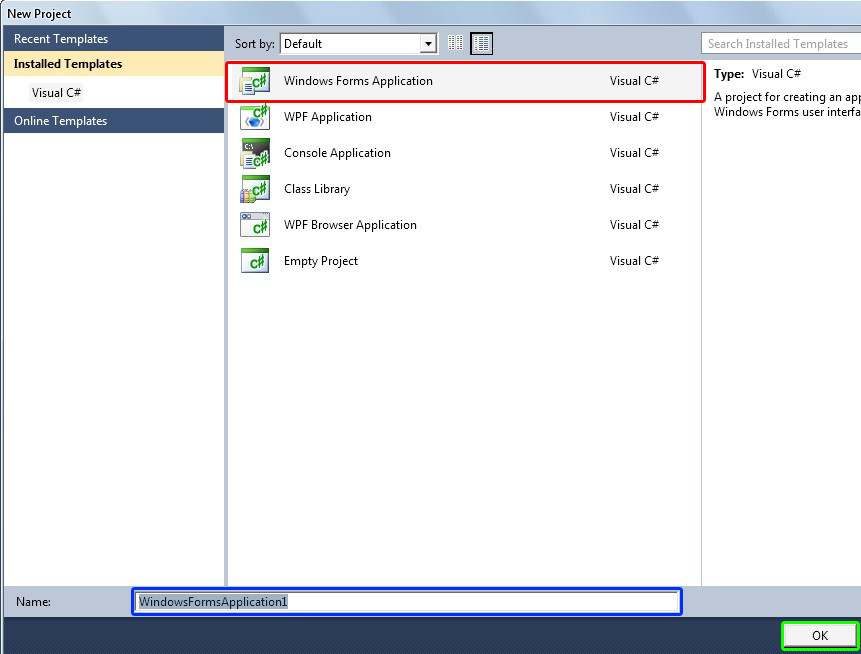The height and width of the screenshot is (654, 861).
Task: Click the project Name input field
Action: coord(407,602)
